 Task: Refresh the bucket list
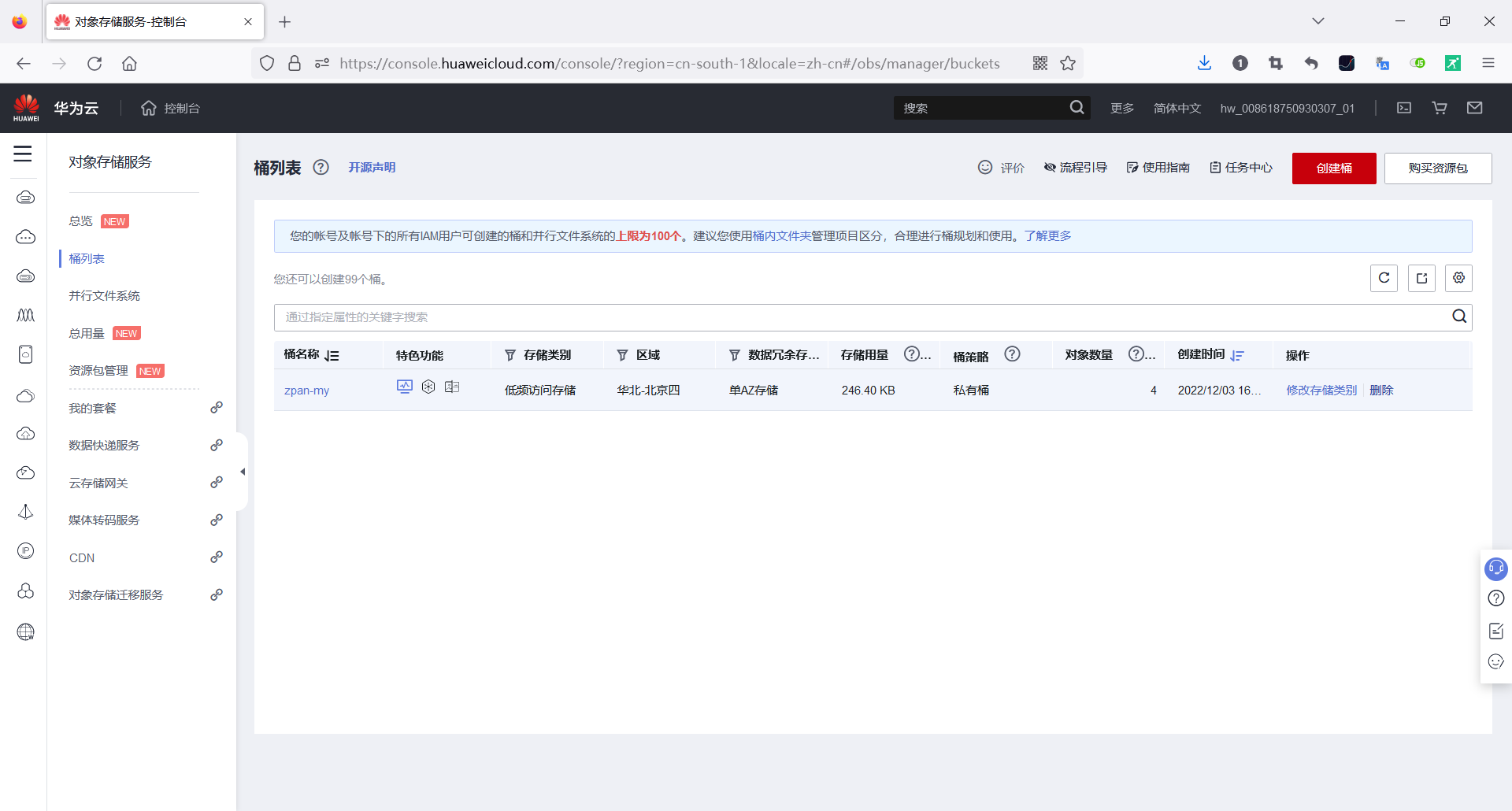tap(1384, 278)
